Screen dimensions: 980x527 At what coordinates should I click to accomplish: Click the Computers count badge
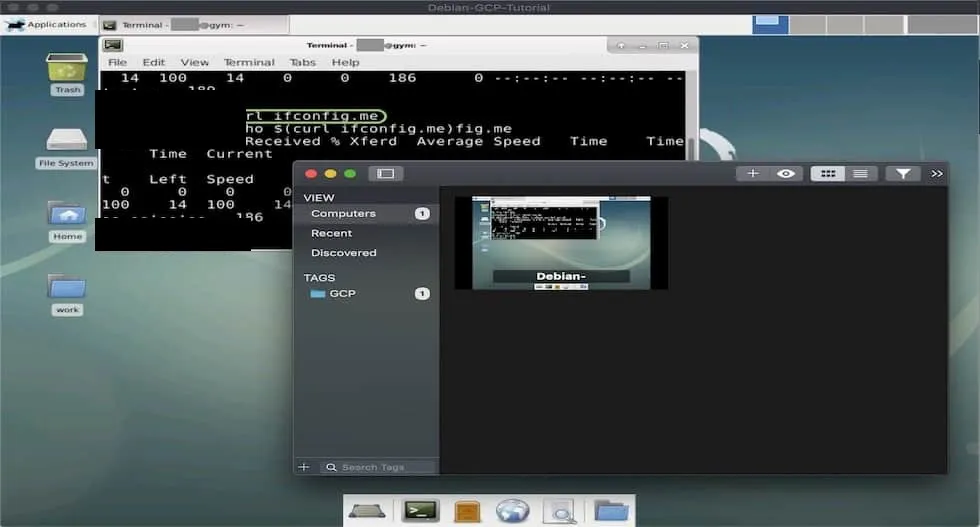coord(422,214)
